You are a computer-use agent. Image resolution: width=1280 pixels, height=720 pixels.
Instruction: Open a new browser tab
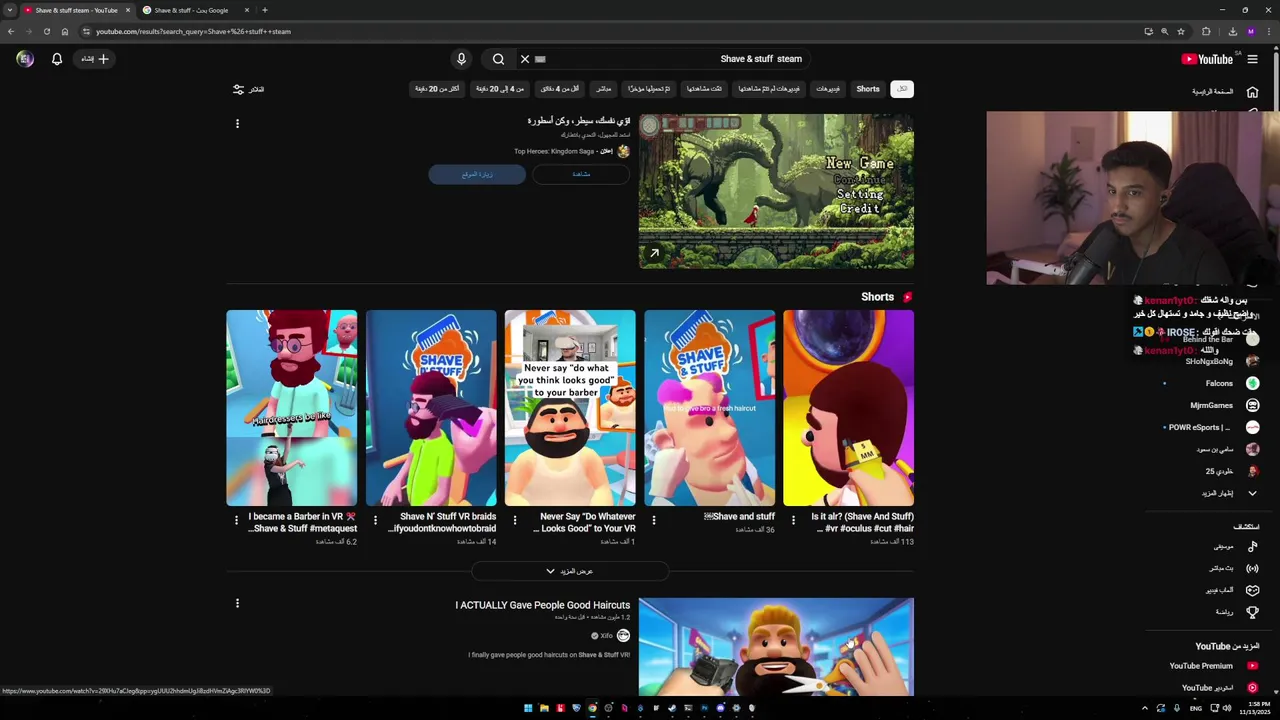tap(264, 10)
